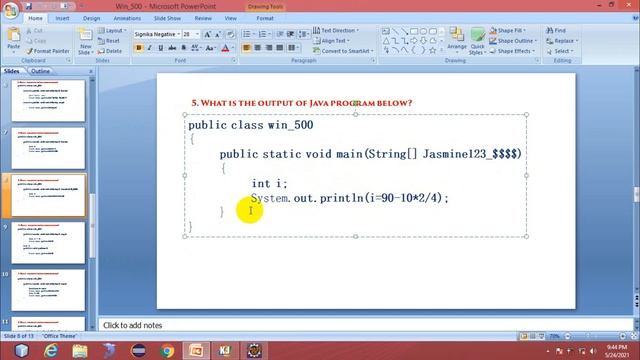Open Internet Explorer from the taskbar
The width and height of the screenshot is (640, 360).
[x=51, y=351]
